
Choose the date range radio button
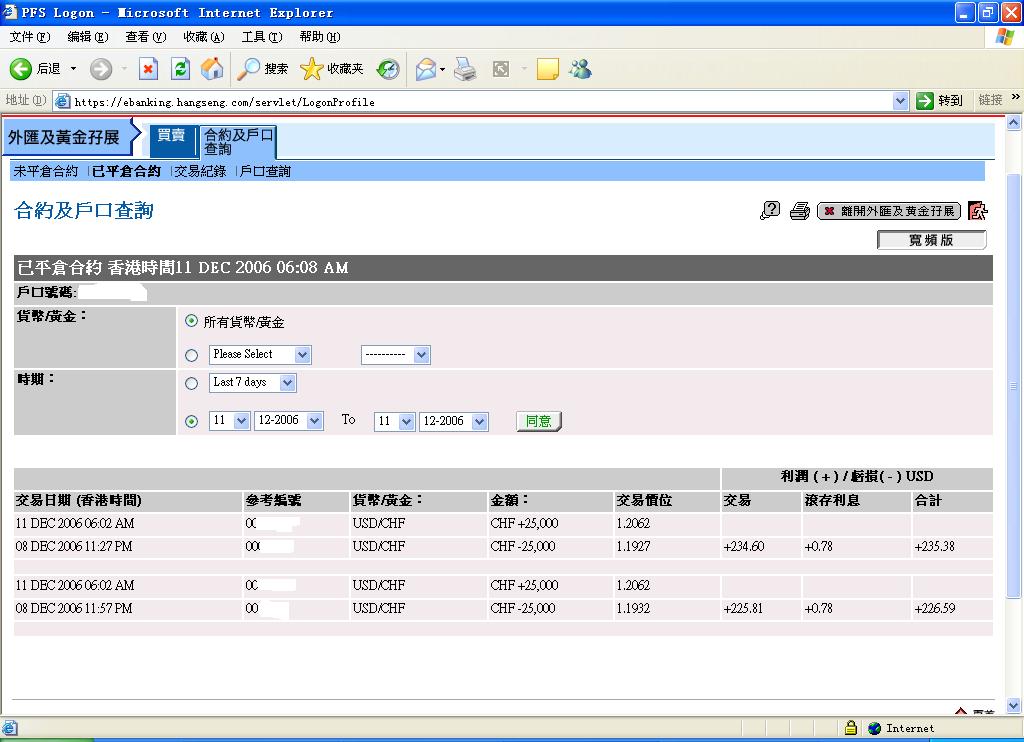click(191, 421)
